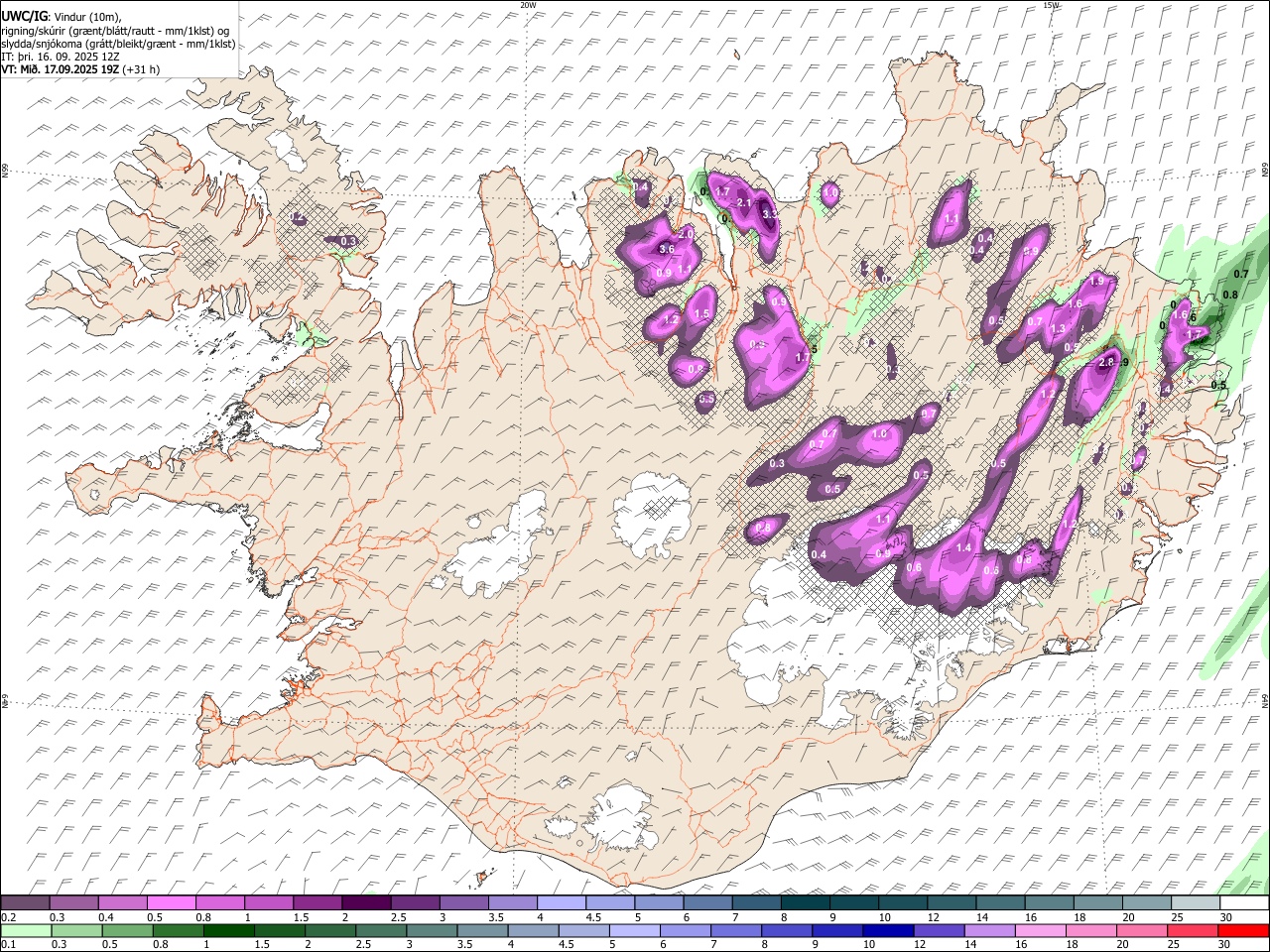Click the bright pink swatch between 0.5 and 0.8 in snow legend
Screen dimensions: 1270x952
click(x=171, y=902)
